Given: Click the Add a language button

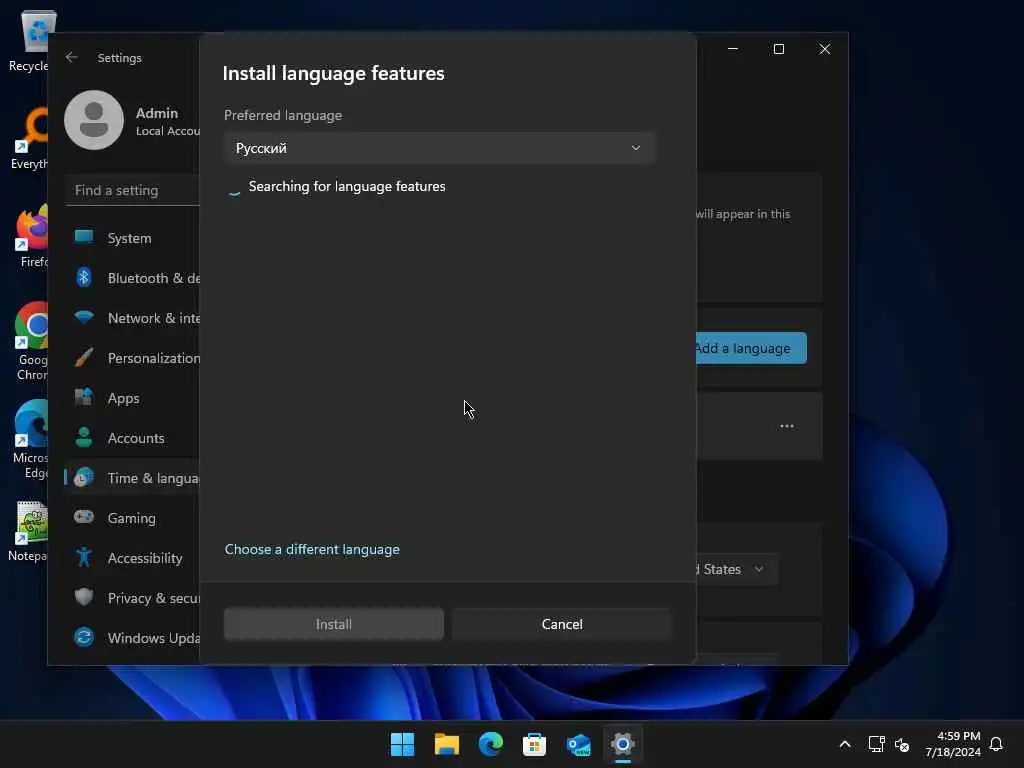Looking at the screenshot, I should coord(751,348).
